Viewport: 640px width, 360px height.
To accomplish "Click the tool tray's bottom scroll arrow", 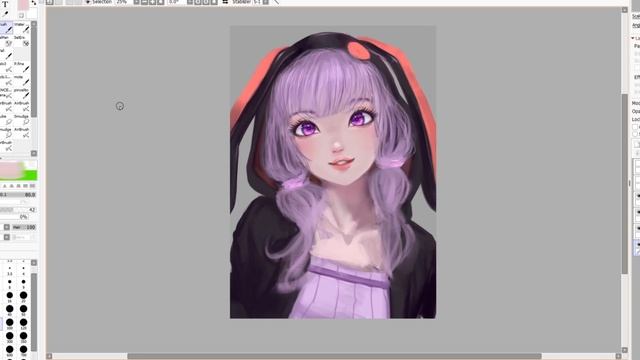I will tap(34, 153).
